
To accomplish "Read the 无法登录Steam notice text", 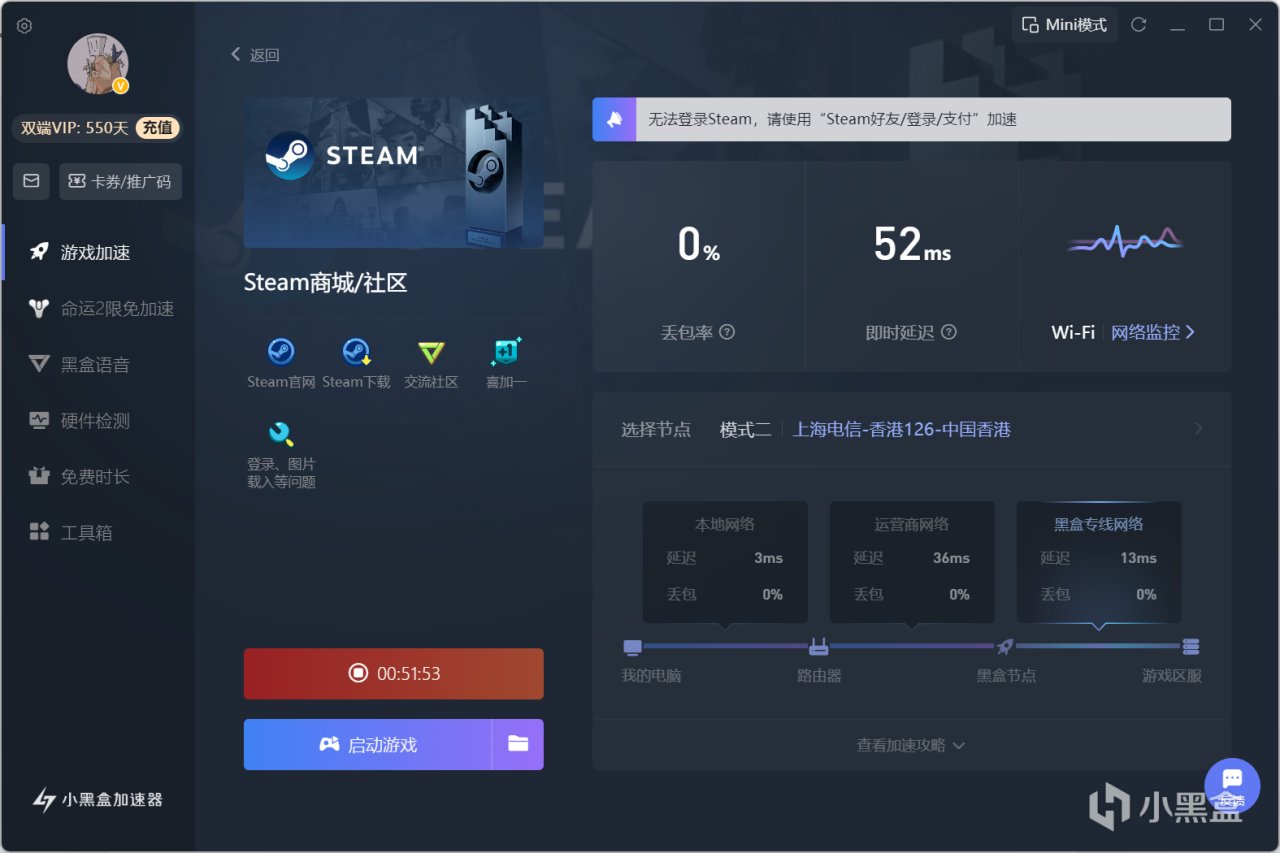I will pos(832,119).
